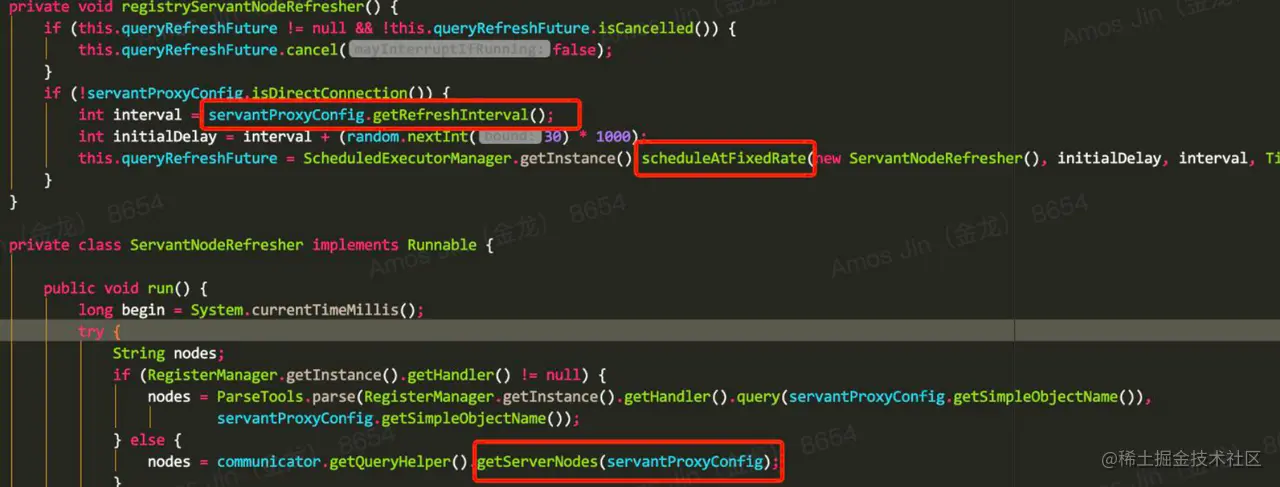Click the Runnable interface name
The width and height of the screenshot is (1280, 487).
(x=441, y=245)
